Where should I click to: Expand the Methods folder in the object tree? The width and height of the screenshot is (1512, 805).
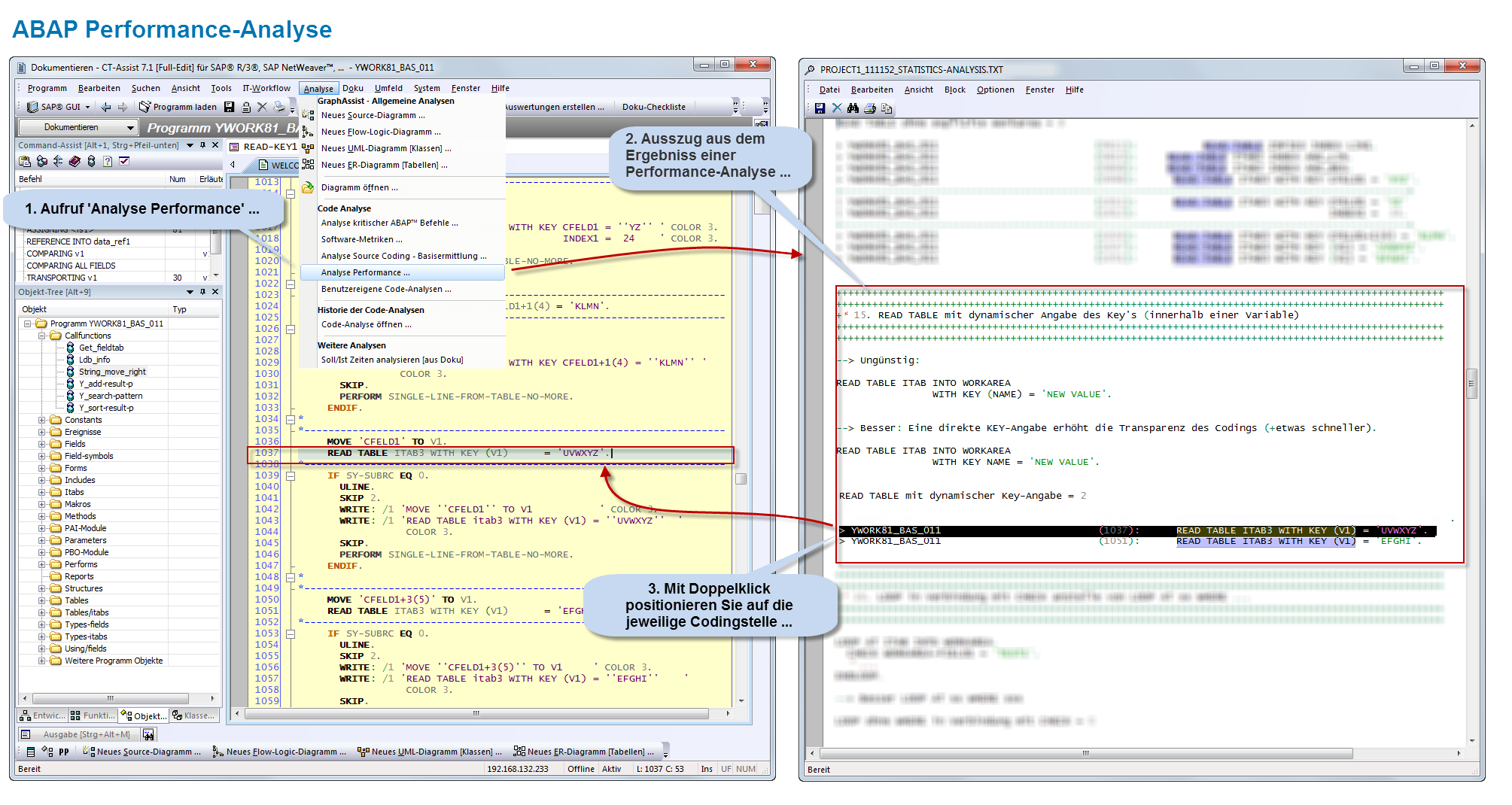click(42, 517)
